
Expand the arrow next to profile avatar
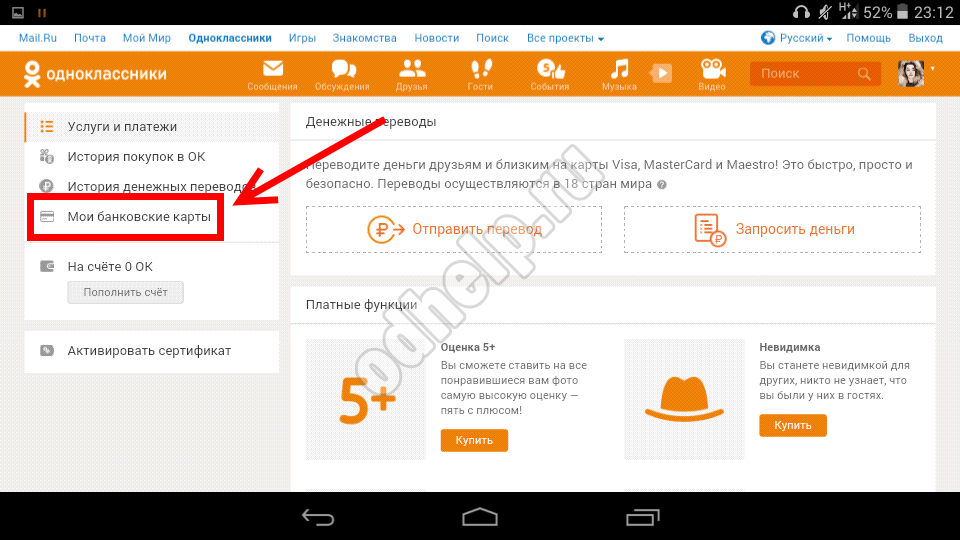pyautogui.click(x=932, y=69)
